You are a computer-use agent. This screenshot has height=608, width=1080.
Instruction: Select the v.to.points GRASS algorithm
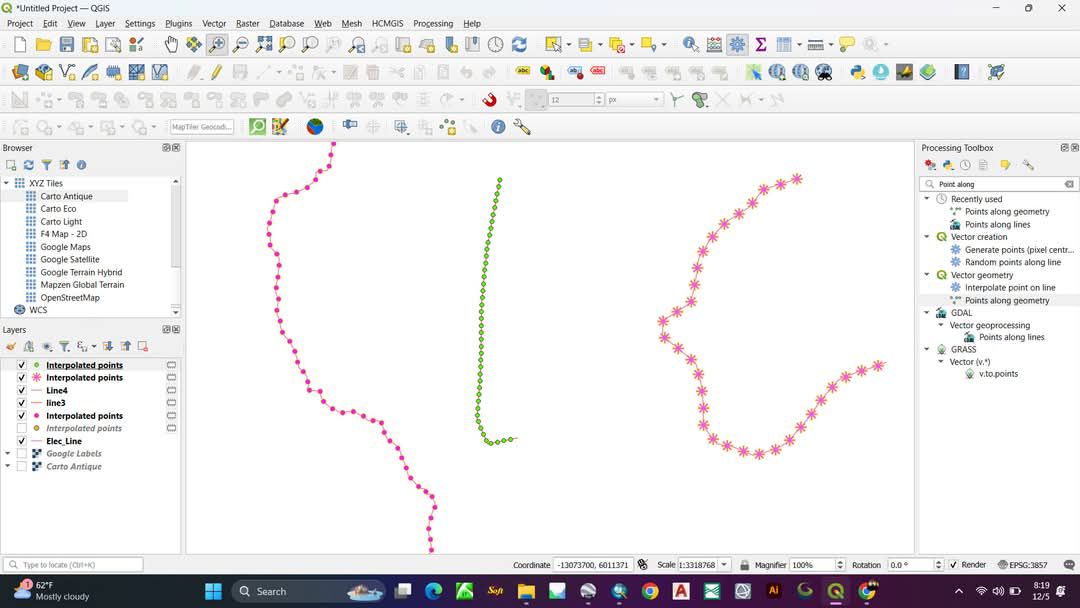pos(998,374)
